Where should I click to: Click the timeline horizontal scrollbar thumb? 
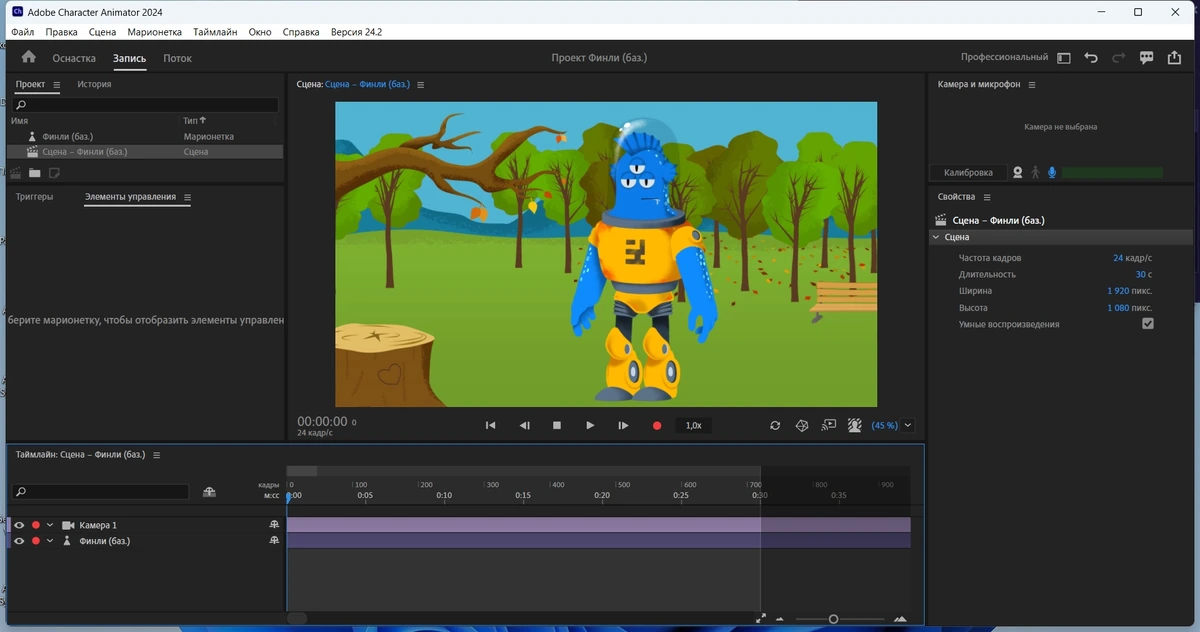[297, 618]
